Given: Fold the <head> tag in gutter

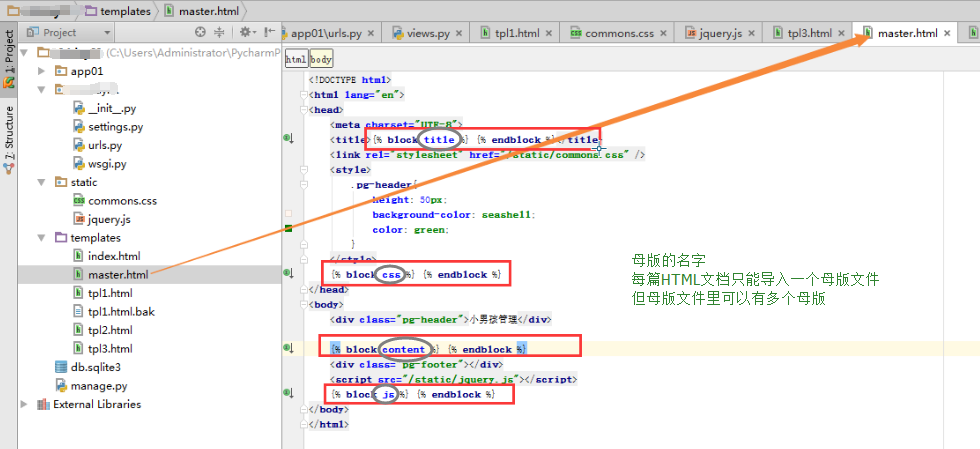Looking at the screenshot, I should coord(304,109).
